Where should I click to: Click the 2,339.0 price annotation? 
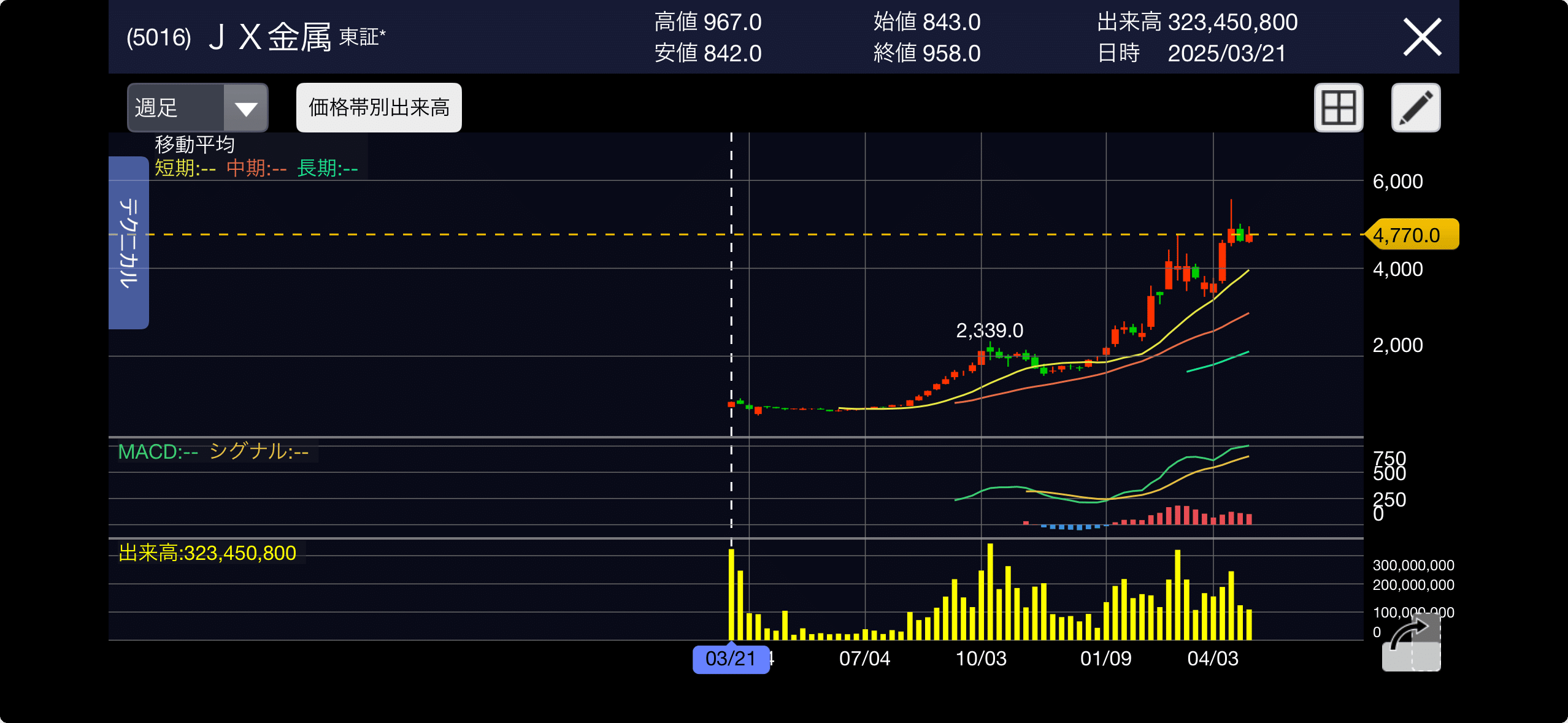pyautogui.click(x=990, y=331)
